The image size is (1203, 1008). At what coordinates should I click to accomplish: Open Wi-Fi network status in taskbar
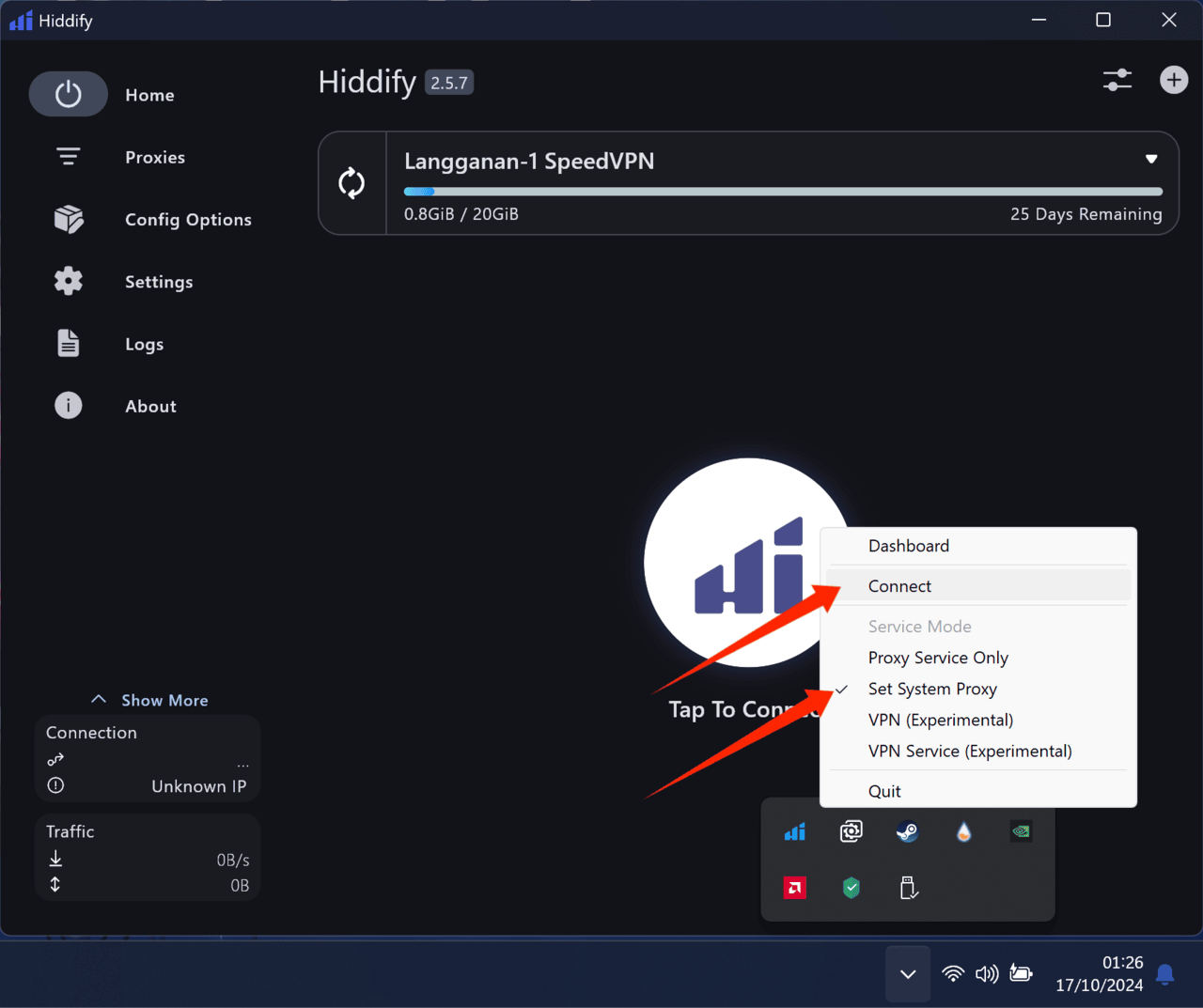coord(953,973)
